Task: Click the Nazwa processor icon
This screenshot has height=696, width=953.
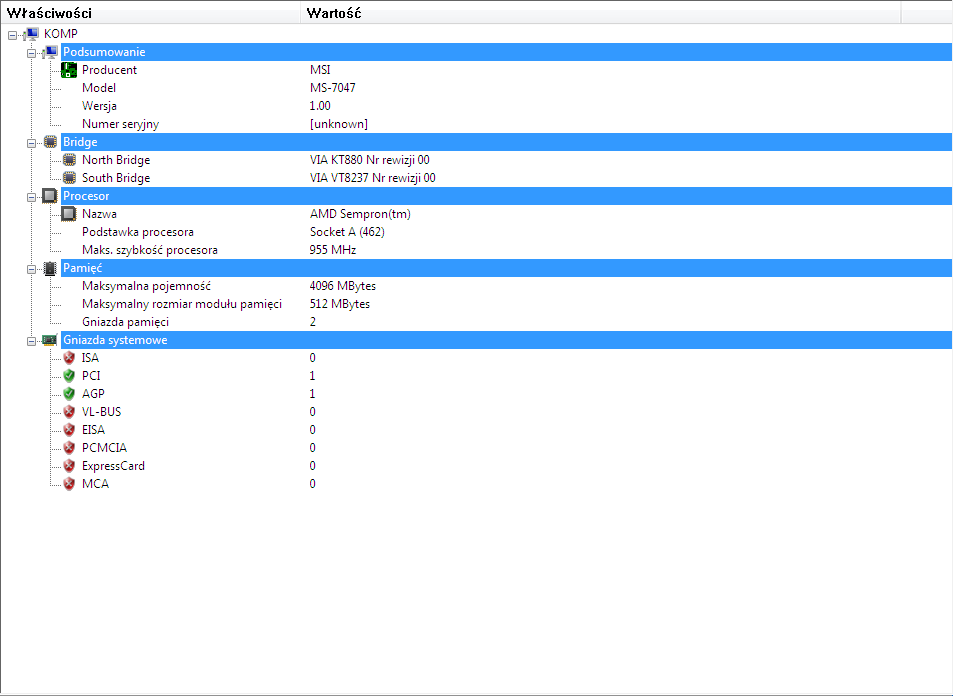Action: point(69,214)
